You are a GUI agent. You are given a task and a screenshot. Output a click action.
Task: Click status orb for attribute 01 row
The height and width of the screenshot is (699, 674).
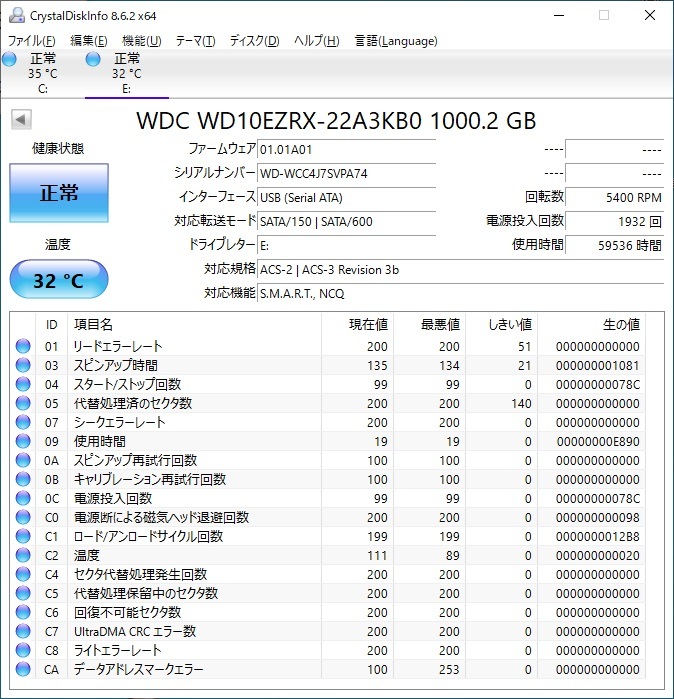pyautogui.click(x=23, y=346)
